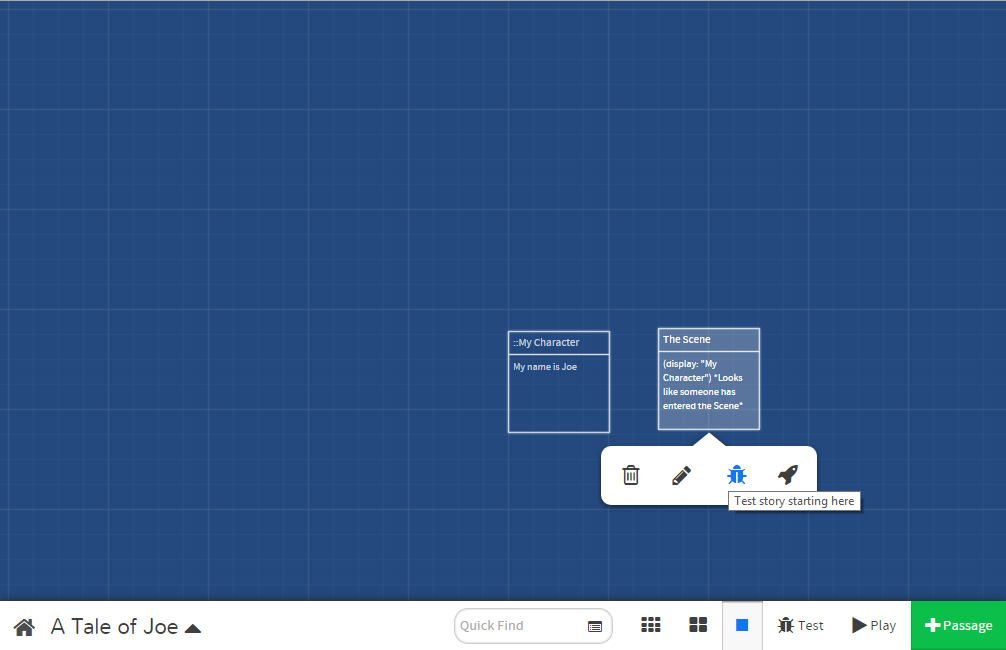This screenshot has height=650, width=1006.
Task: Switch to reduced-size passage view (four-square icon)
Action: tap(698, 625)
